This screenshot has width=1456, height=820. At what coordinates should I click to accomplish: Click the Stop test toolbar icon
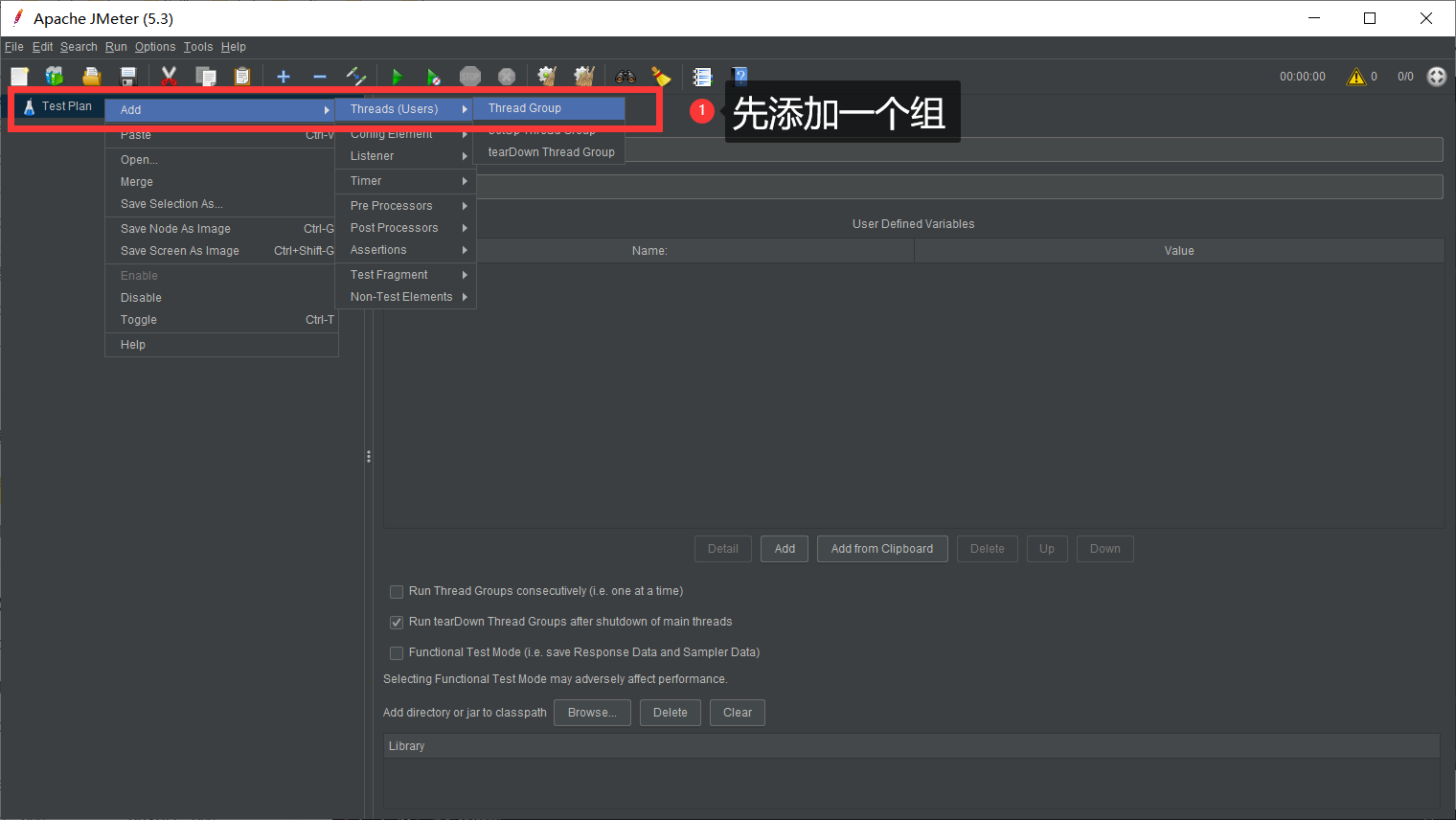coord(470,77)
